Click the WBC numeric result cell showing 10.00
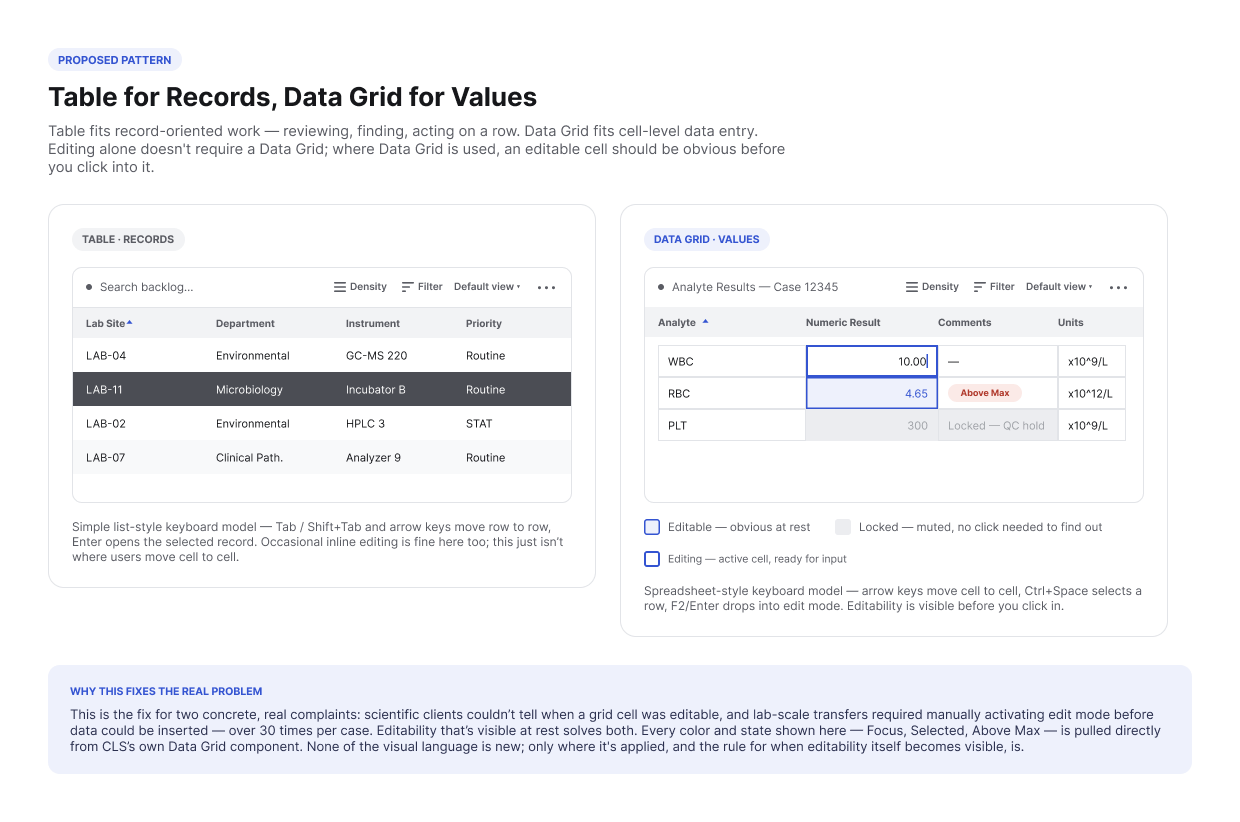The height and width of the screenshot is (822, 1240). point(872,361)
